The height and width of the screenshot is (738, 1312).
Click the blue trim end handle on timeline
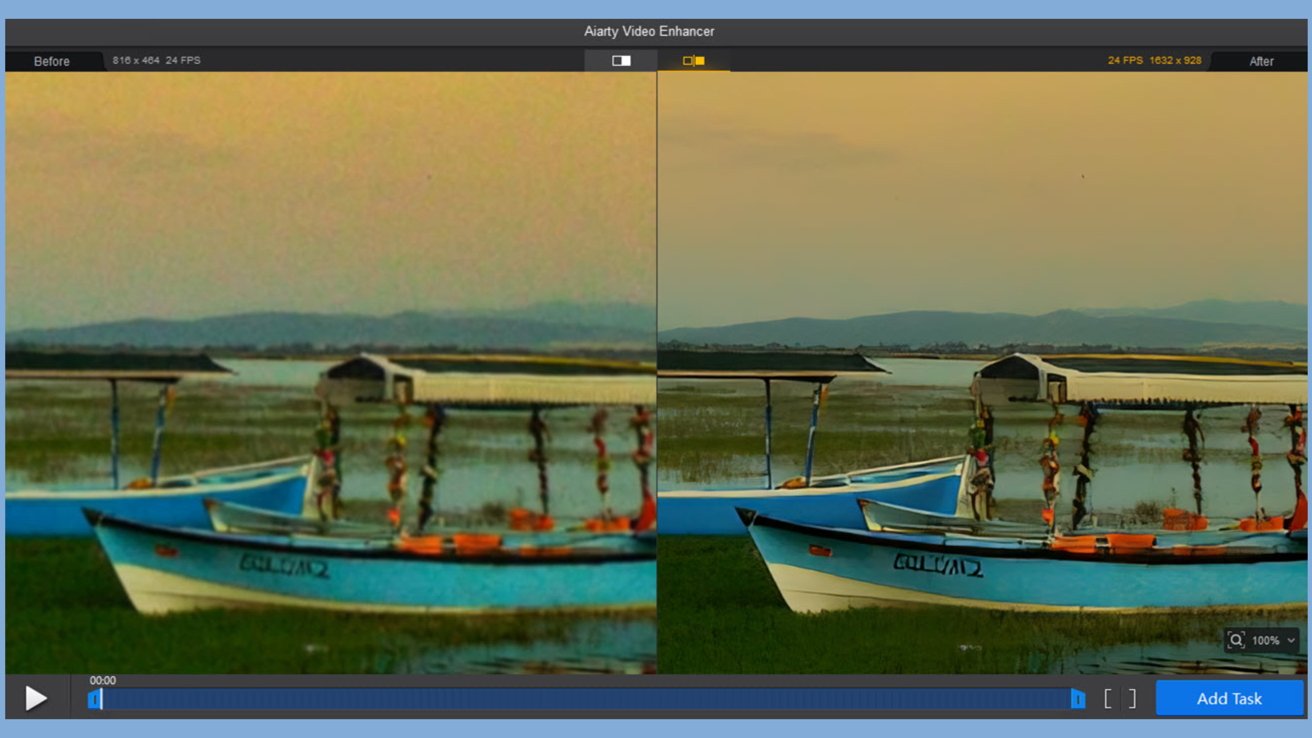(1077, 699)
